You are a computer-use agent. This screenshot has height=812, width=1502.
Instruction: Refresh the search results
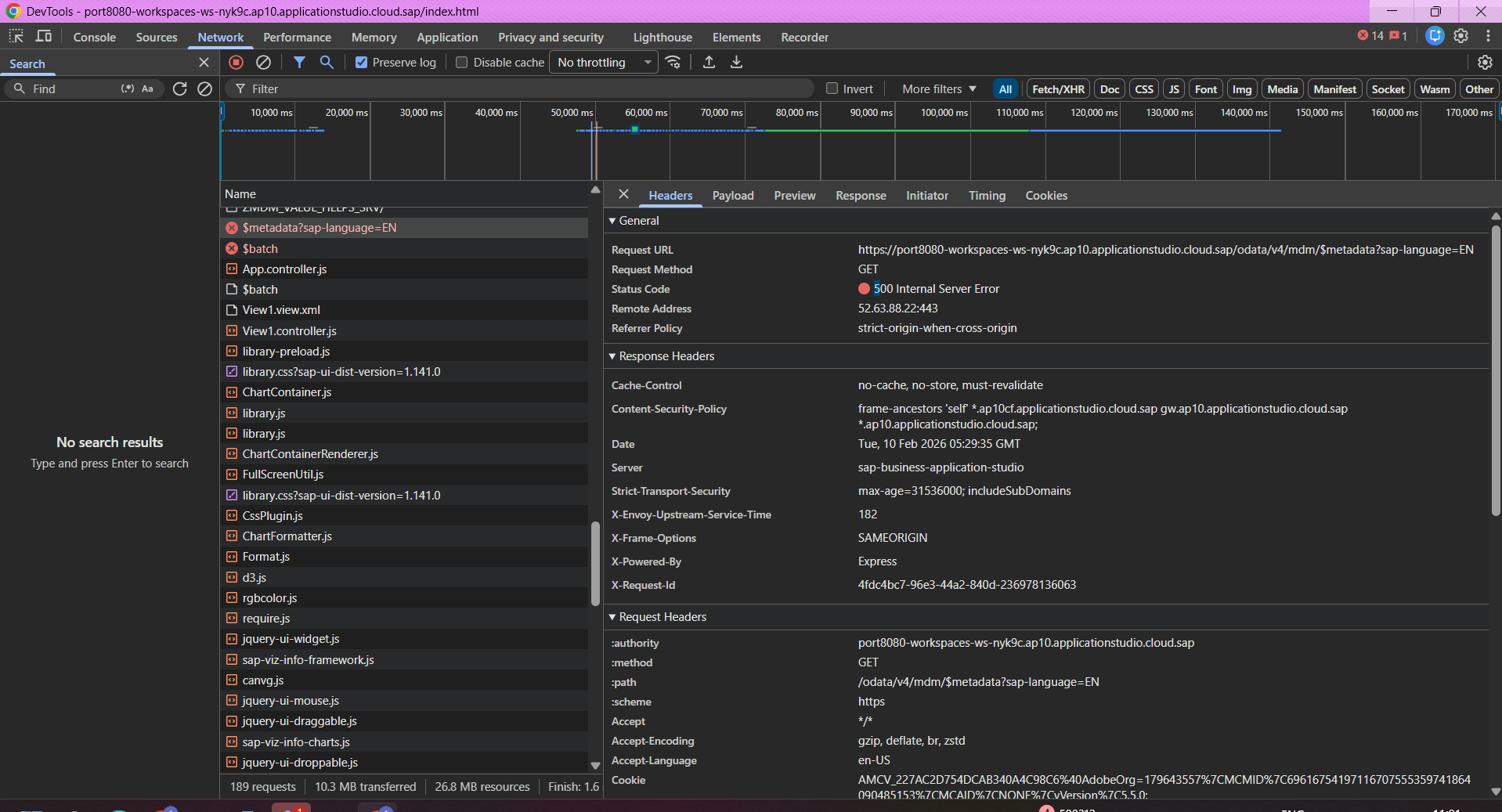pos(179,89)
